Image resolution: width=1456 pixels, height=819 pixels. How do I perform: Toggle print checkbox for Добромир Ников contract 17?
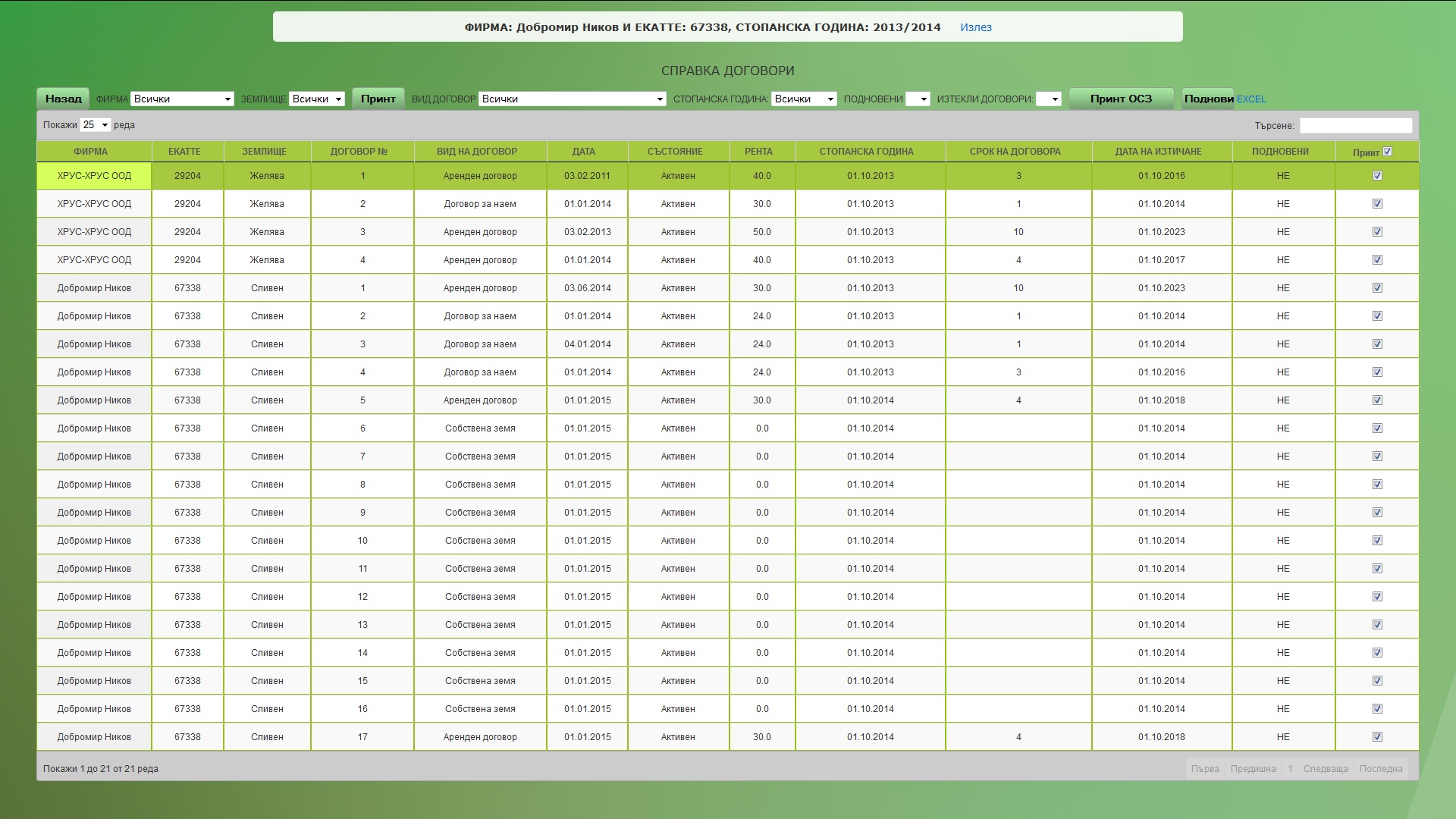[x=1377, y=737]
